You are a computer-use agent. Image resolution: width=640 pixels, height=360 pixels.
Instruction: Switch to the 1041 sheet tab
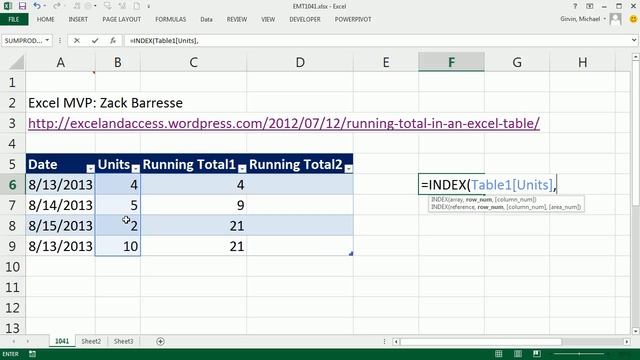62,341
